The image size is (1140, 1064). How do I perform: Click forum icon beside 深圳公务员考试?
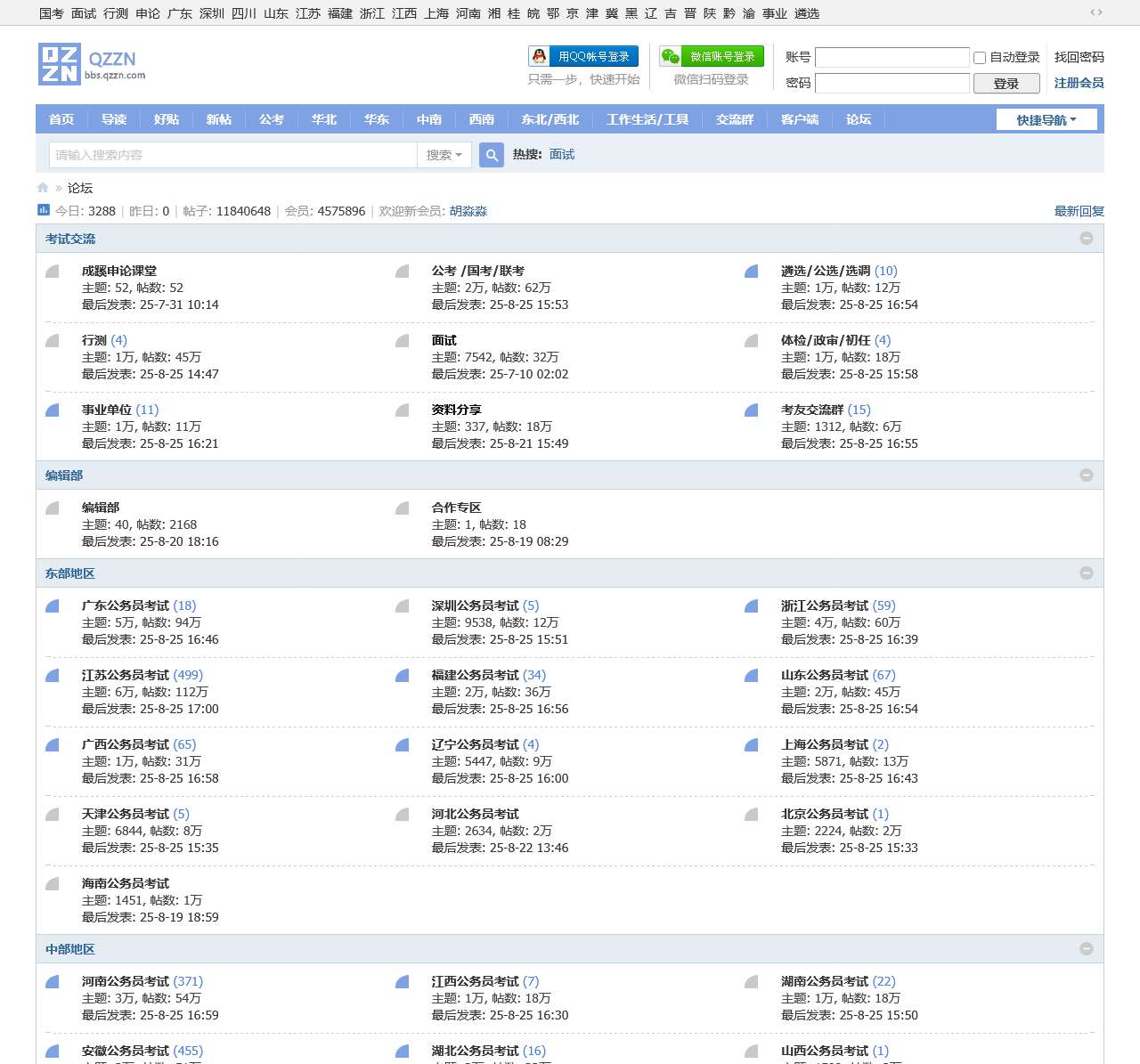pyautogui.click(x=403, y=606)
